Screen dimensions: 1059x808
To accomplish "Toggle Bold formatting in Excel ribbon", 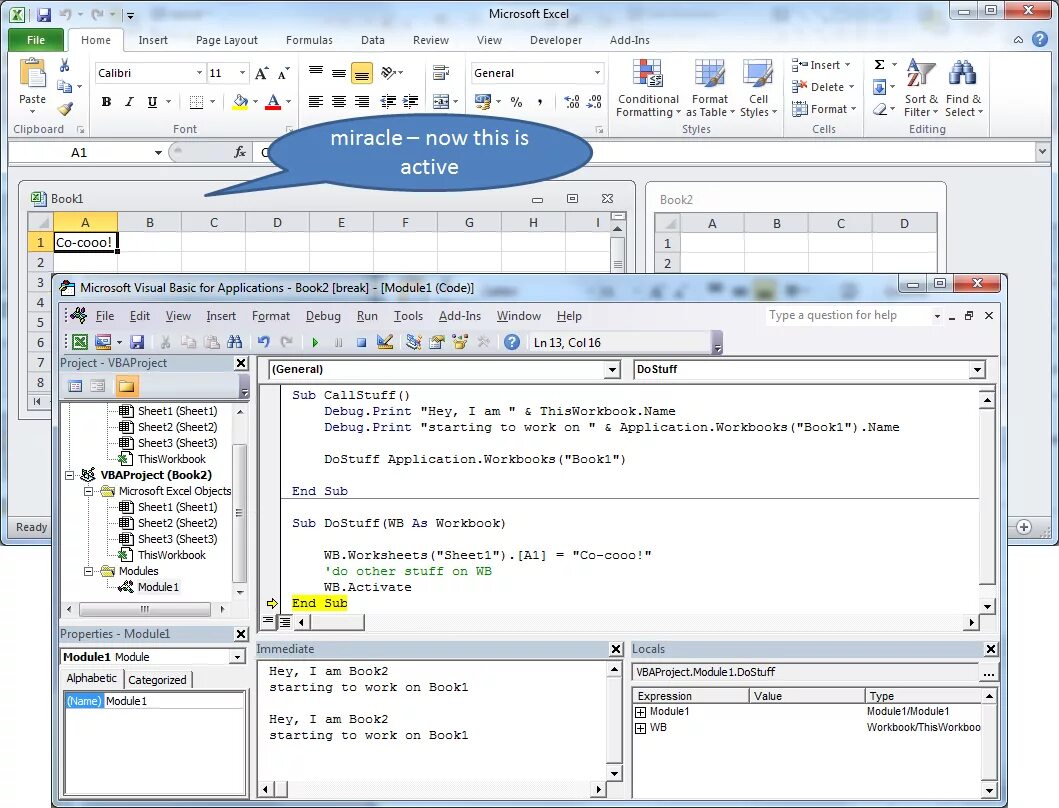I will [x=106, y=102].
